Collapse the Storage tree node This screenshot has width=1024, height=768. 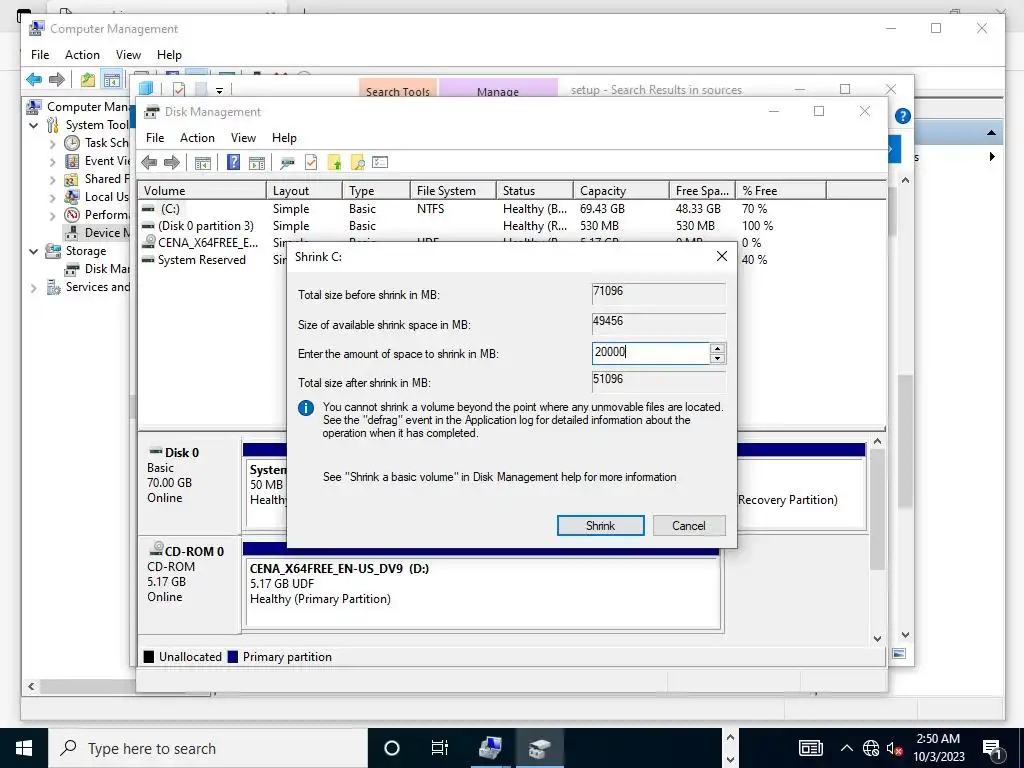[34, 251]
